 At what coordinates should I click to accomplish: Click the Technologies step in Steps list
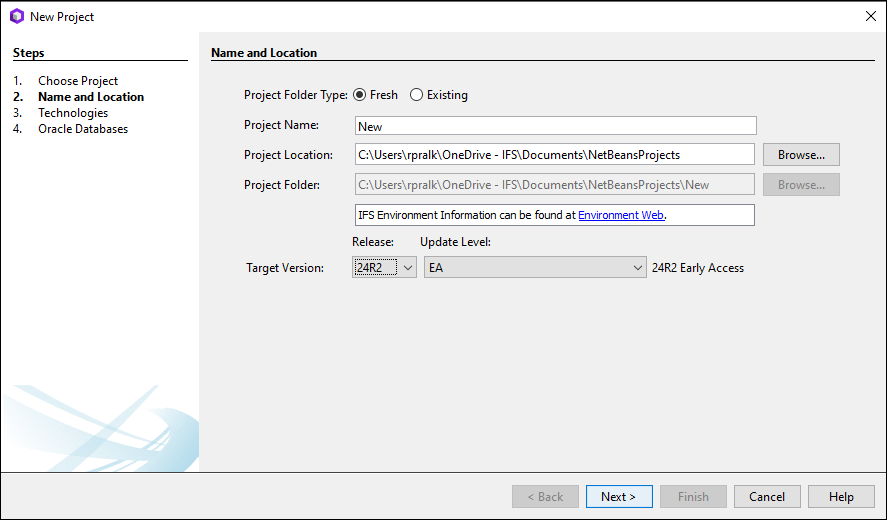[x=73, y=113]
